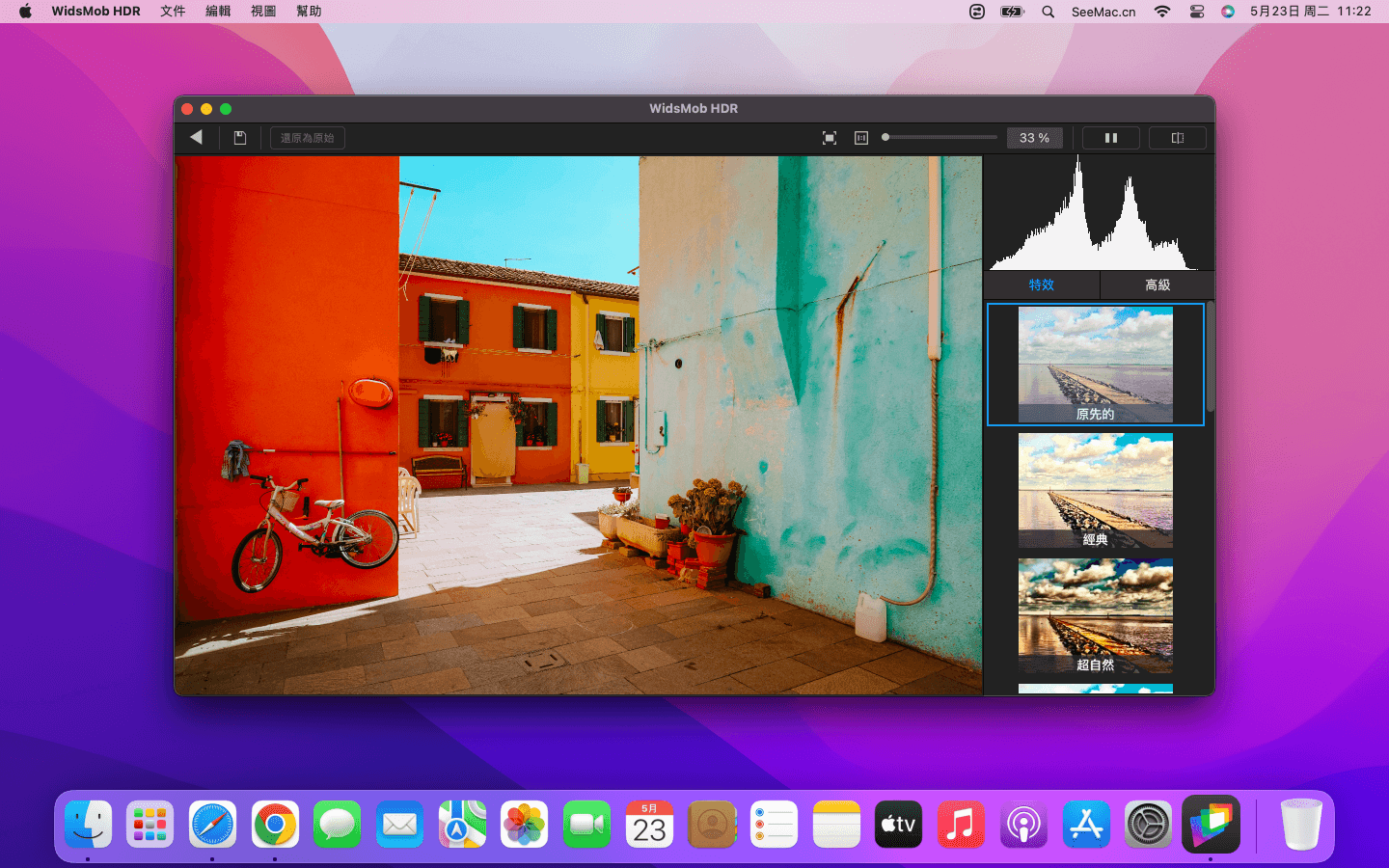
Task: Open Spotlight search in menu bar
Action: coord(1048,12)
